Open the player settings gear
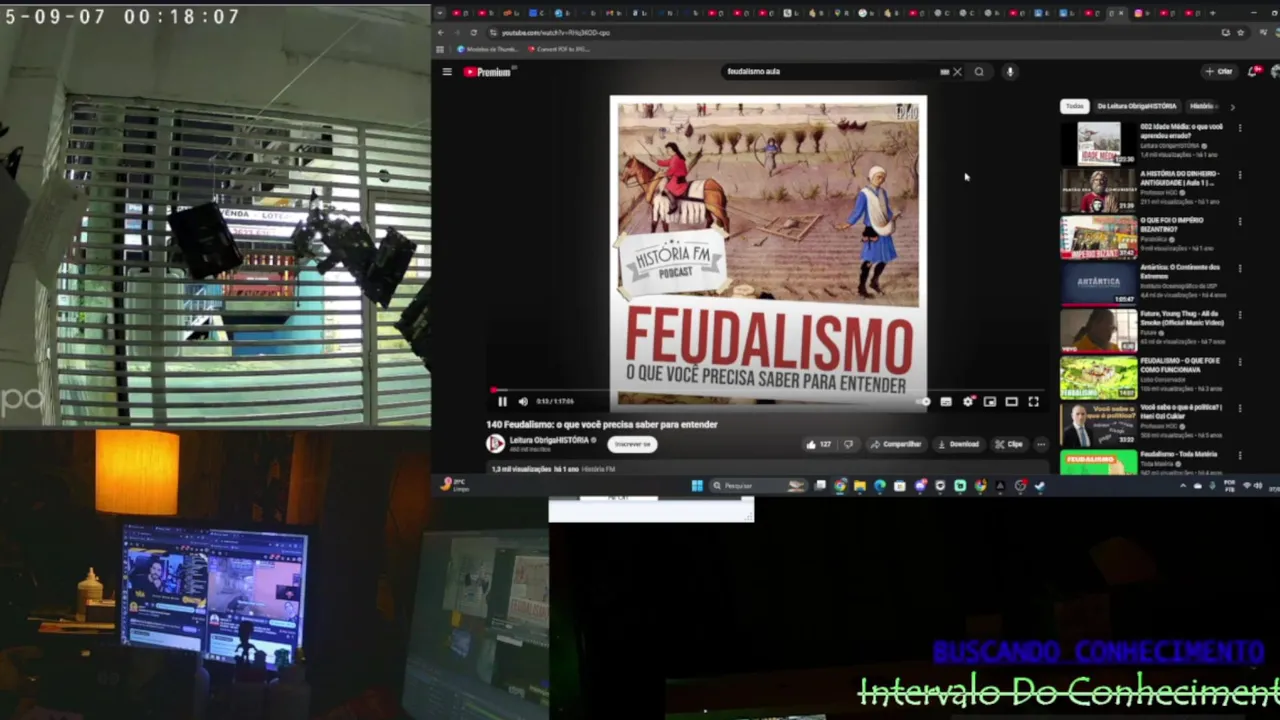The image size is (1280, 720). [x=968, y=401]
